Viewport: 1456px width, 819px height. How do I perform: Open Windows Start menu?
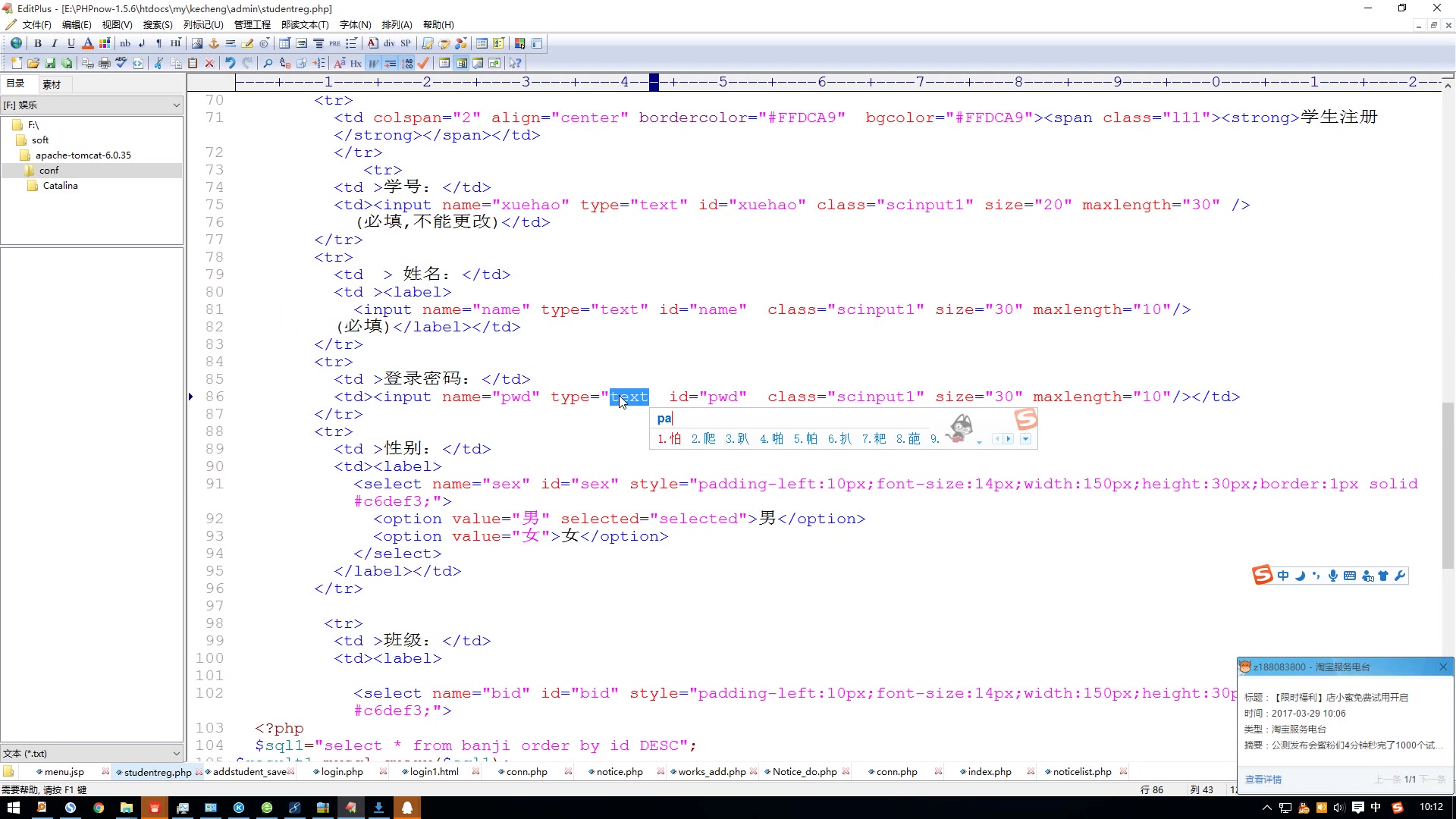[x=14, y=808]
